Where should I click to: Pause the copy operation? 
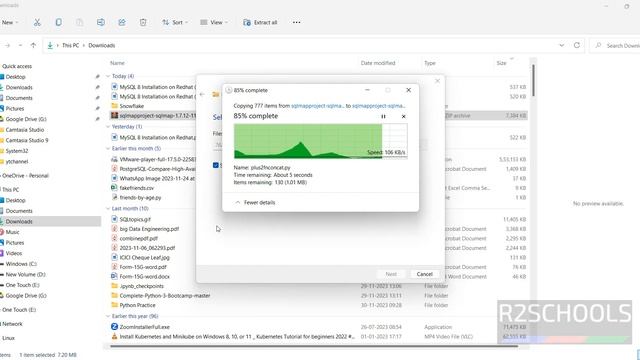point(383,116)
